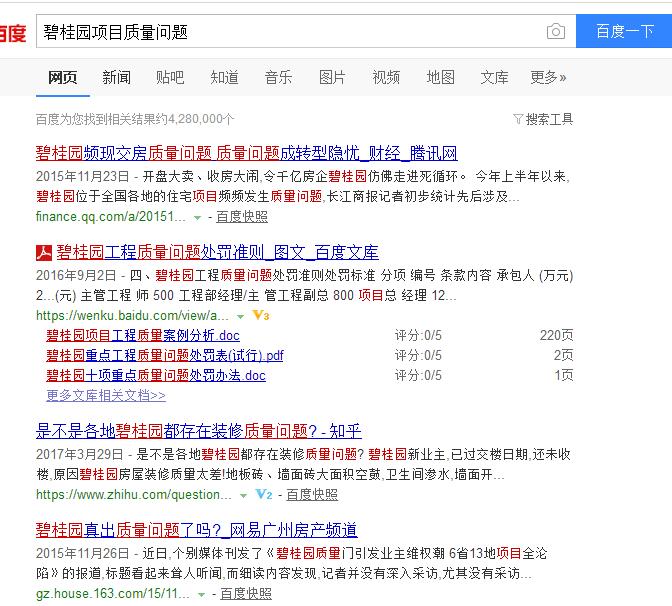The width and height of the screenshot is (672, 606).
Task: Click the 2015年11月23日 date text
Action: [x=82, y=176]
